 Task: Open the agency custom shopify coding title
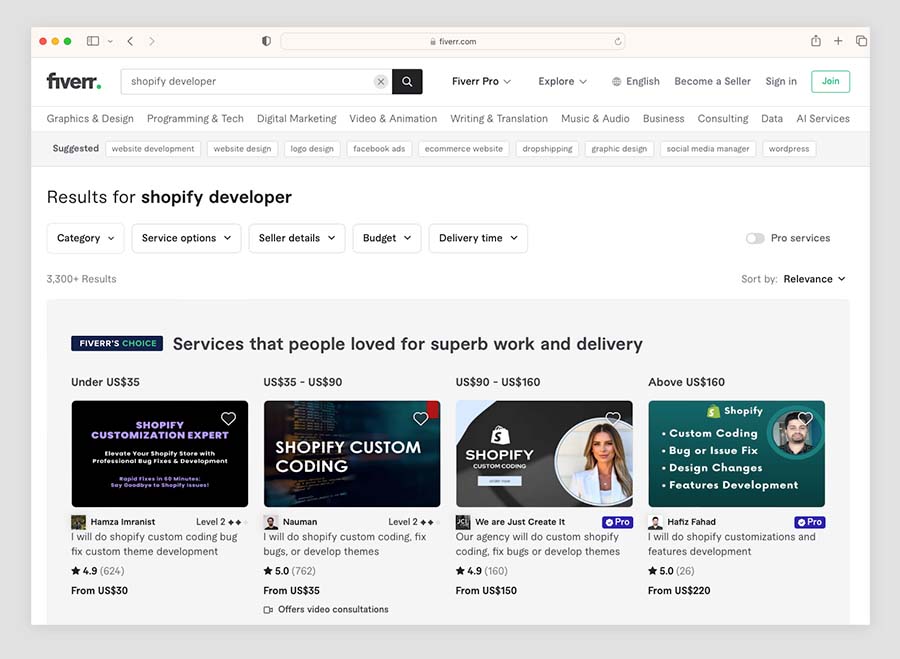(x=538, y=544)
